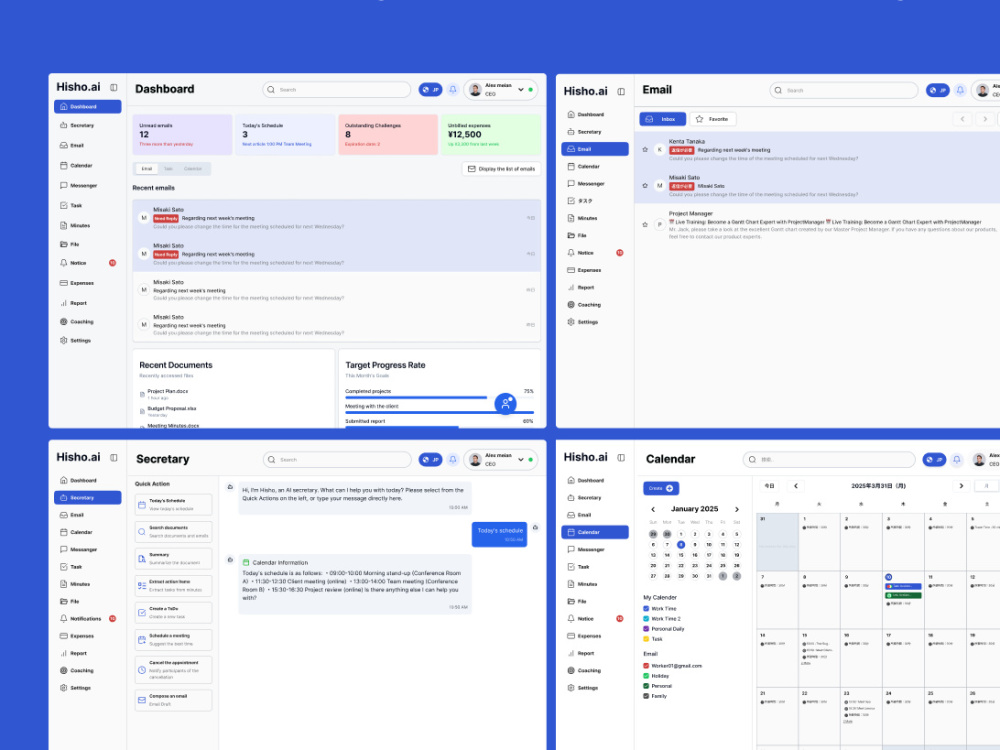The image size is (1000, 750).
Task: Click Schedule a meeting in Quick Action
Action: coord(173,640)
